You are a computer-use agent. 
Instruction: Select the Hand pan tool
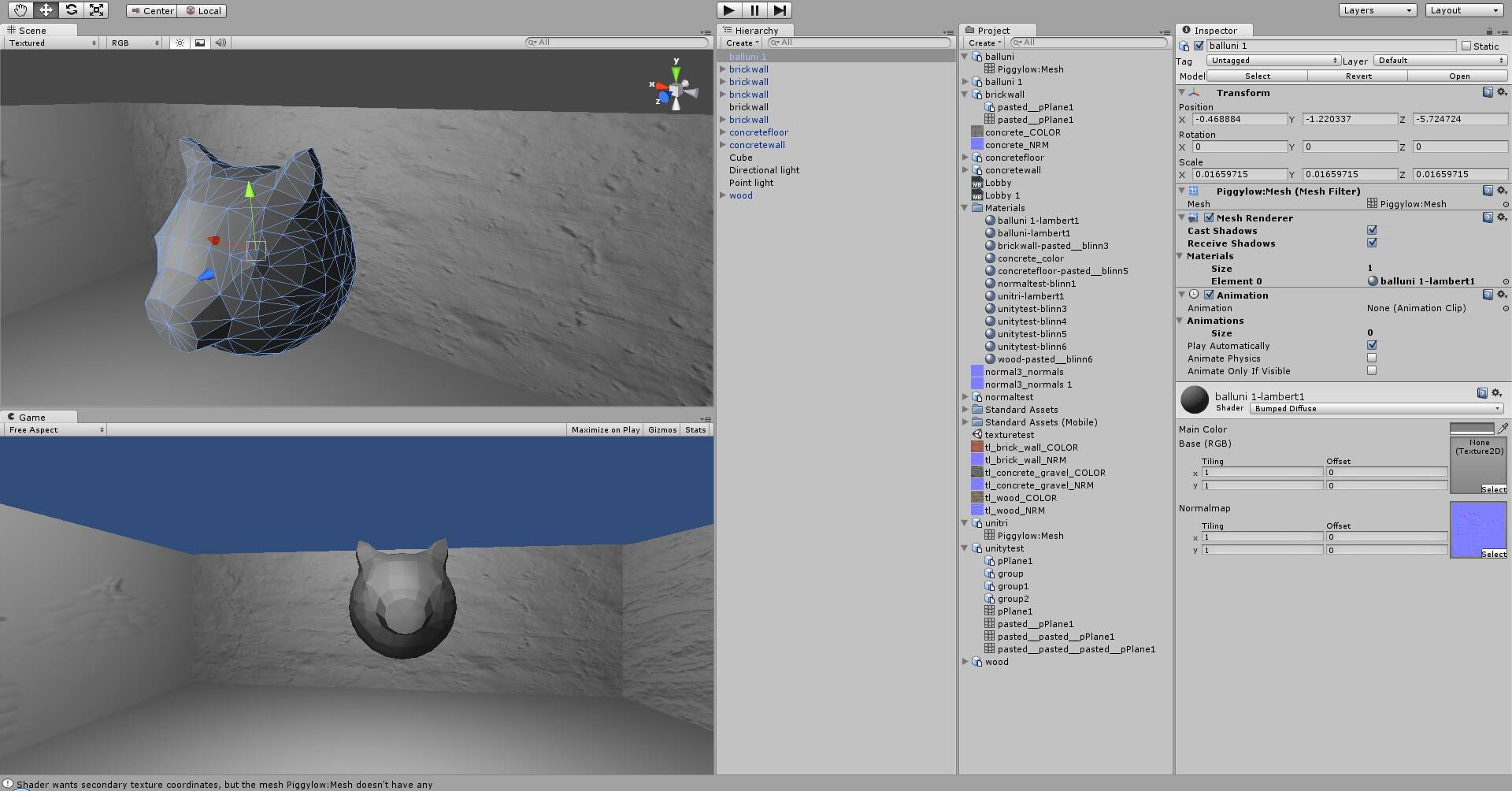[19, 10]
